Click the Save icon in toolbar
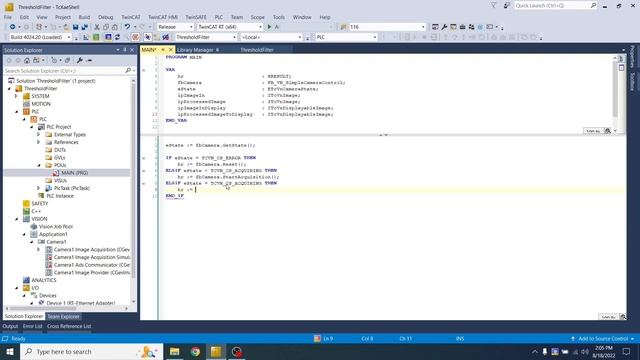Screen dimensions: 640x360 point(76,27)
